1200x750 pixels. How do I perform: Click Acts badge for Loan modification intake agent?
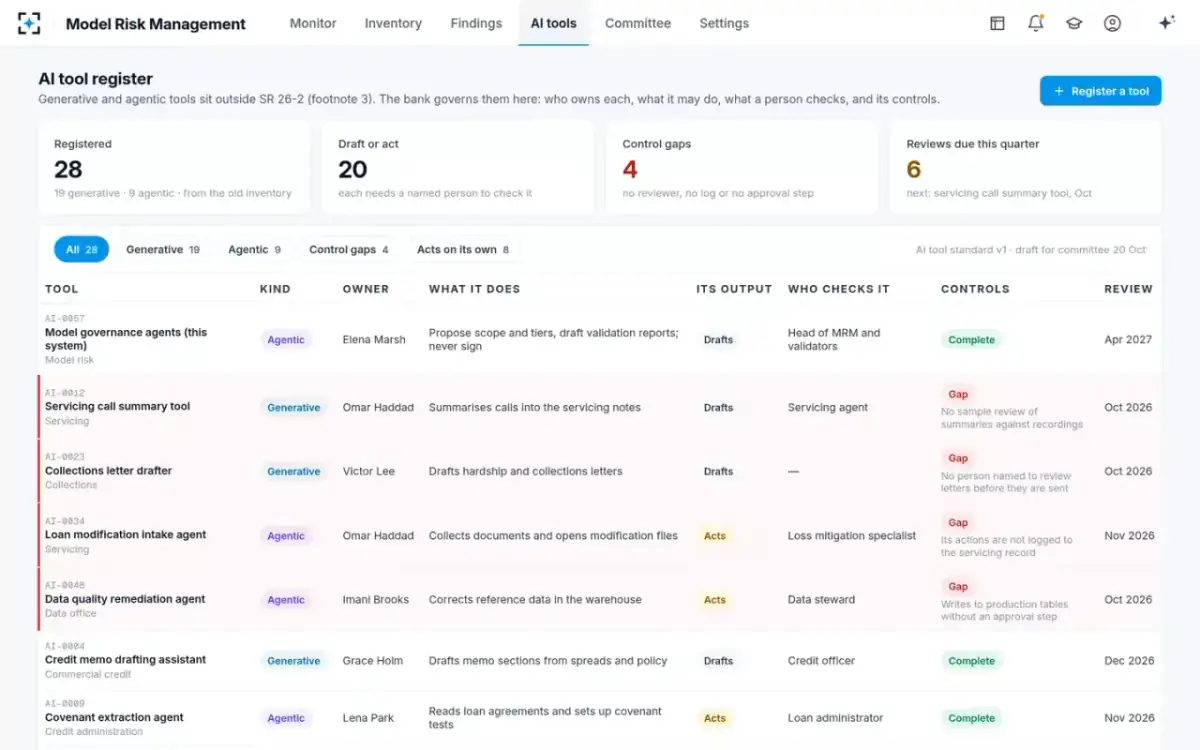click(x=715, y=536)
